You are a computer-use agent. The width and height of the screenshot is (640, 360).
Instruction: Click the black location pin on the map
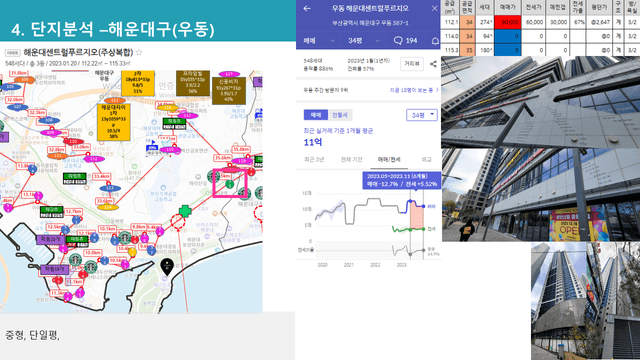(167, 267)
